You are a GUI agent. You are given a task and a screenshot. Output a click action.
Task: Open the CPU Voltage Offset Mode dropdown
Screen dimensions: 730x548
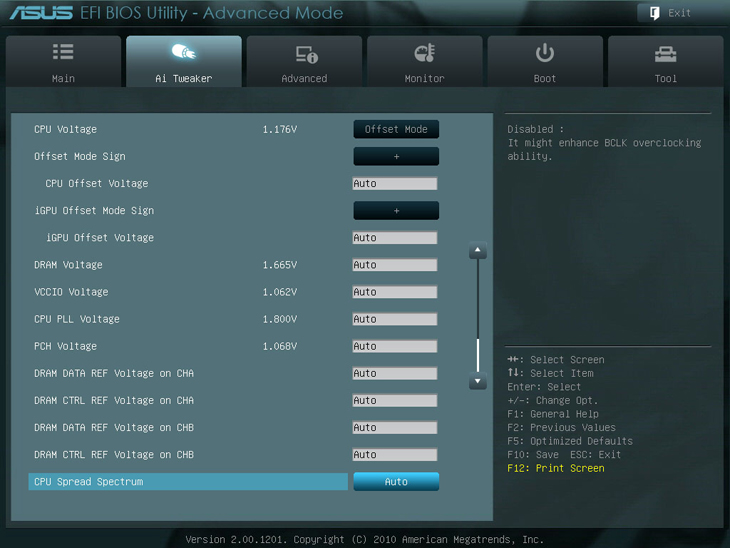tap(396, 129)
